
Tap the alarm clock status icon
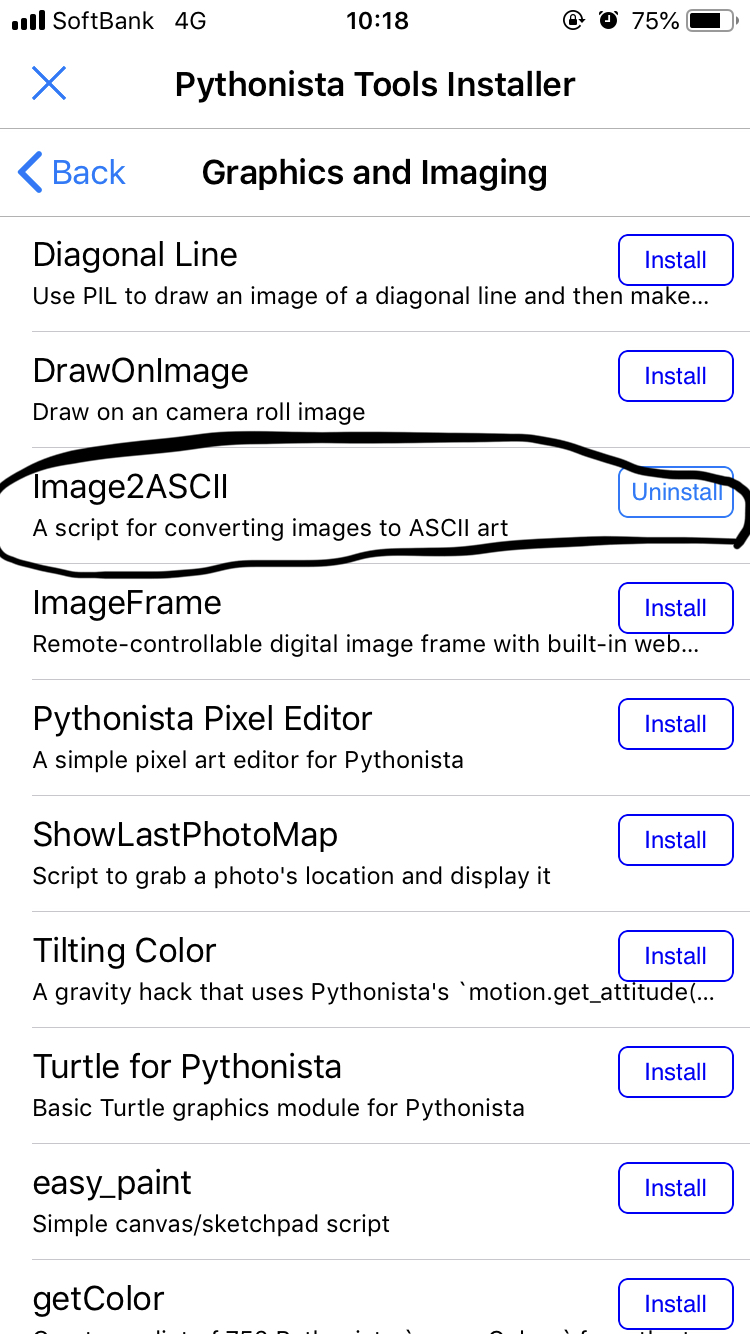(x=609, y=20)
